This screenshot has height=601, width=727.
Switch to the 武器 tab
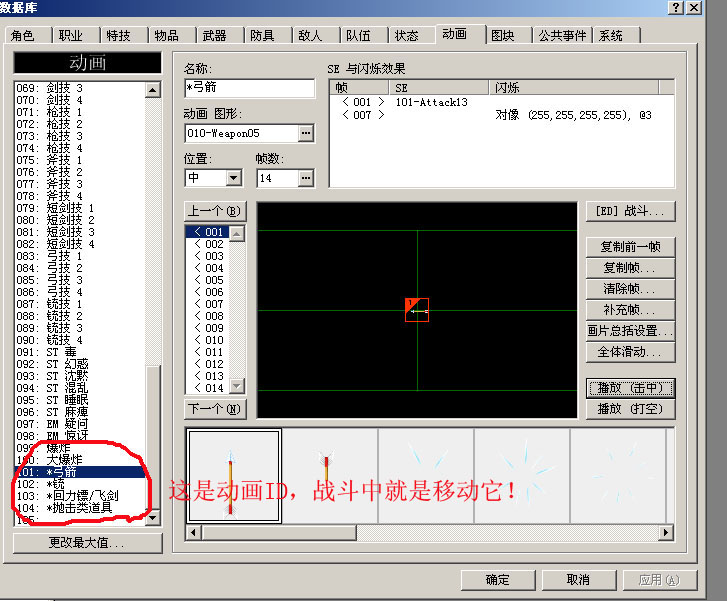(x=215, y=36)
